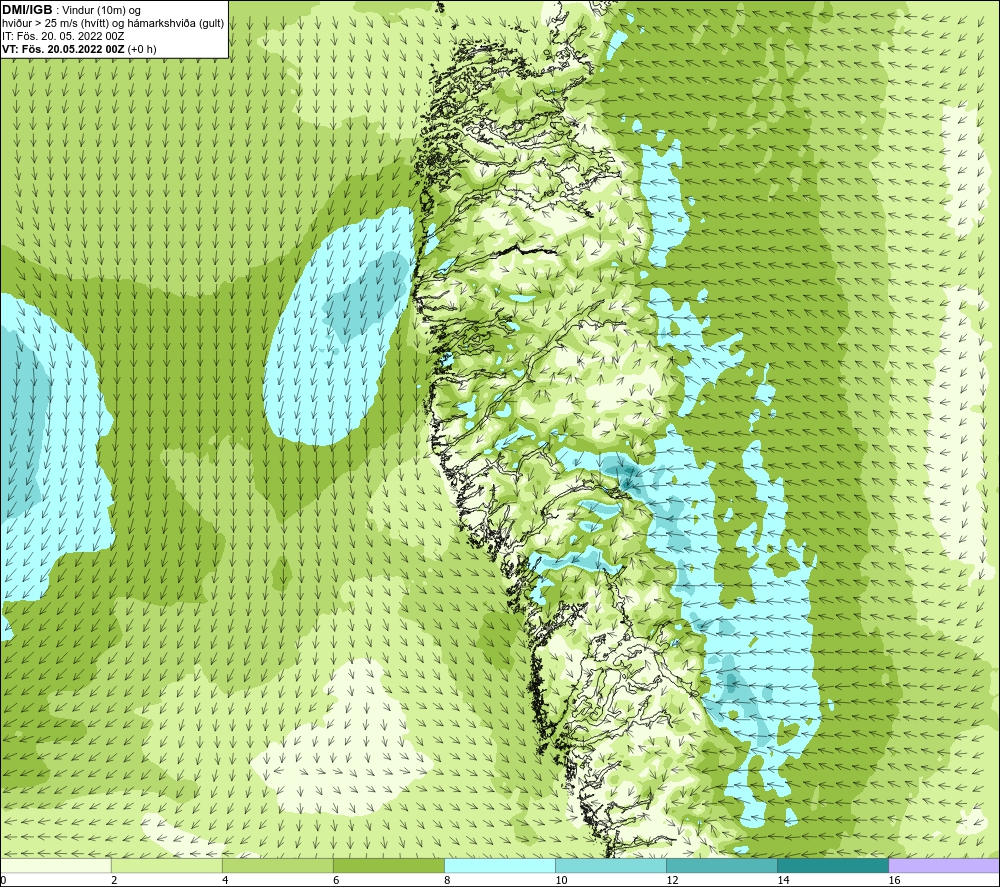Click the 0–2 m/s palest legend swatch
Viewport: 1000px width, 887px height.
pyautogui.click(x=55, y=865)
